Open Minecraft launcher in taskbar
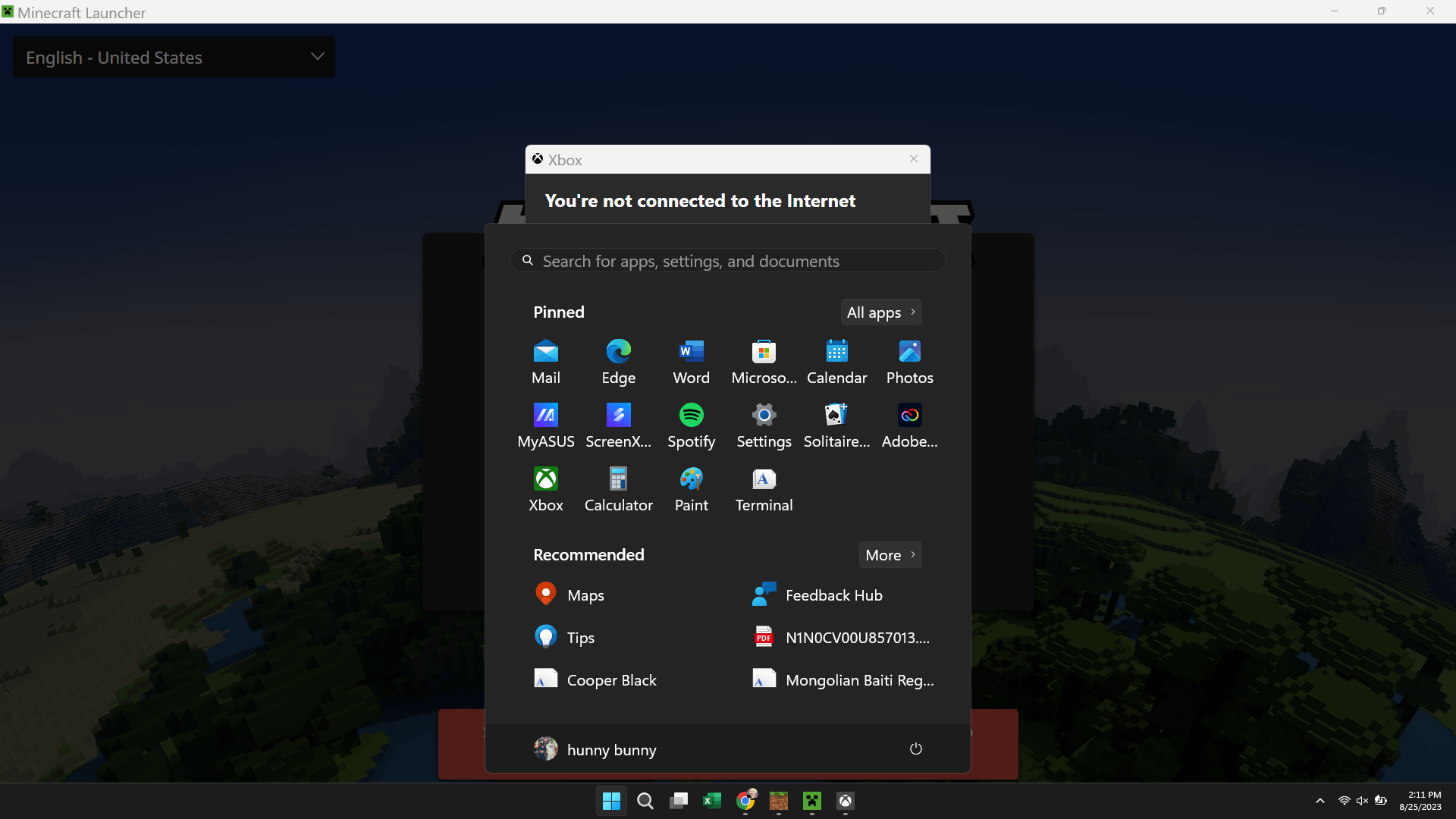 (811, 800)
